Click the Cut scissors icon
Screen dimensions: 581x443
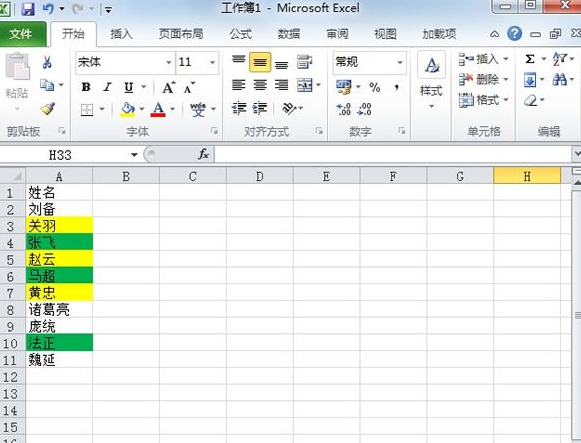pyautogui.click(x=47, y=62)
